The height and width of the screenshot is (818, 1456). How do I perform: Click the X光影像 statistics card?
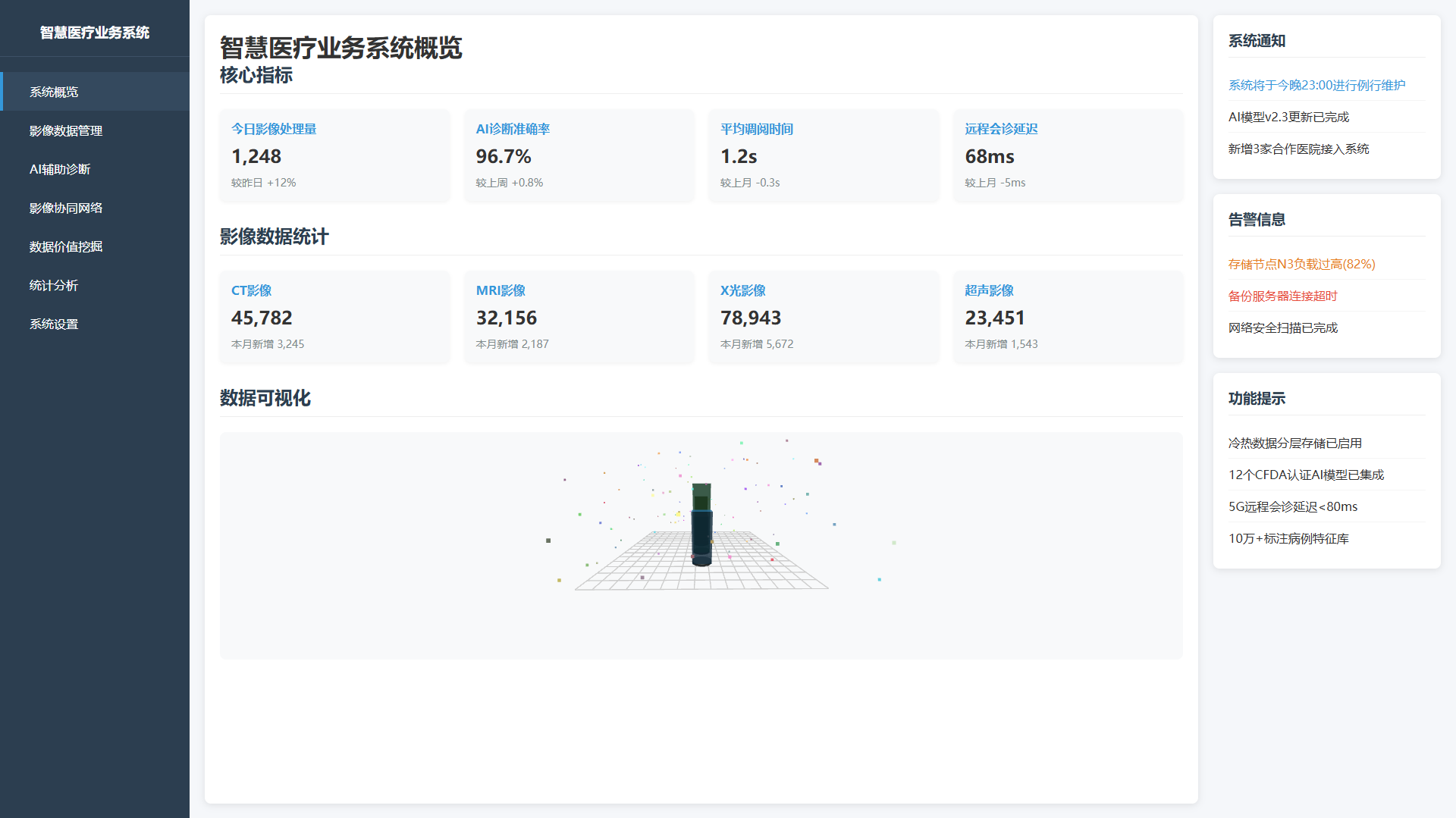pyautogui.click(x=824, y=317)
